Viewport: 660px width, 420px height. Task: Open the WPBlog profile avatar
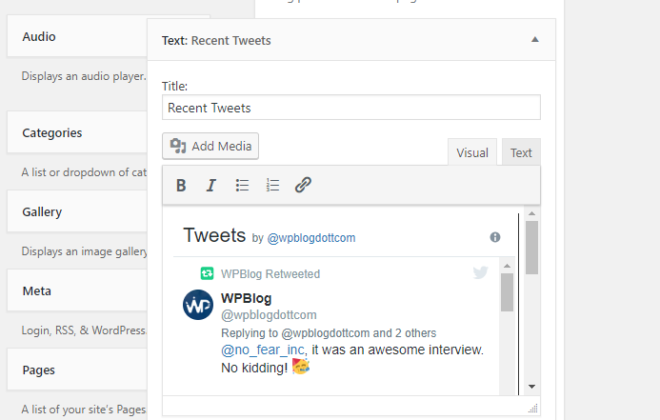pos(198,305)
